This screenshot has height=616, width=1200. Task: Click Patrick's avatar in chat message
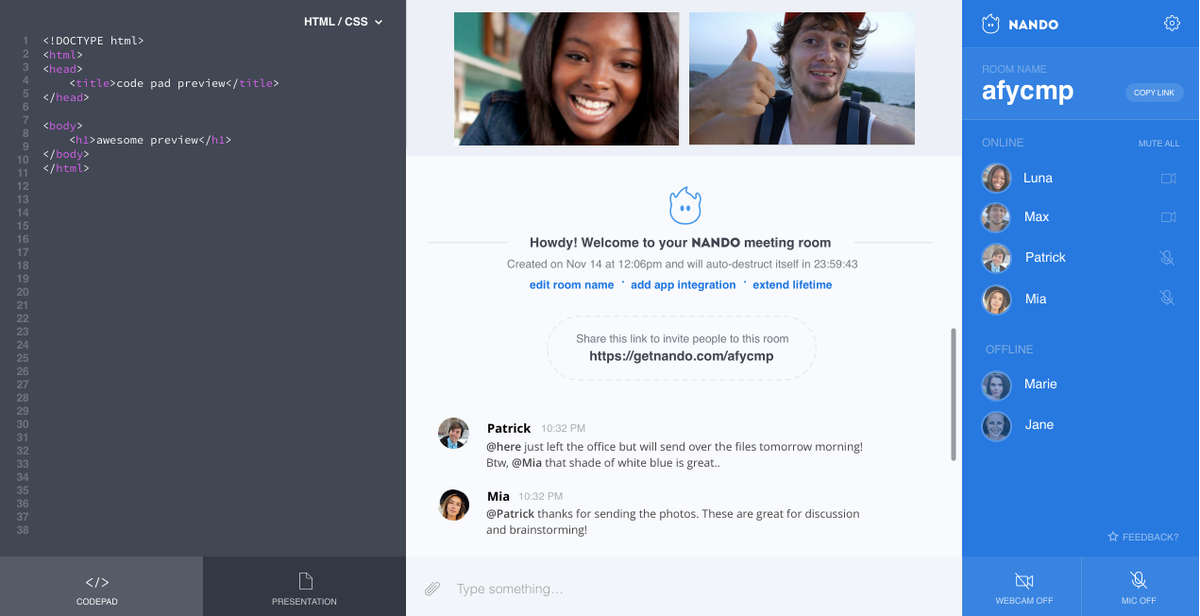(x=454, y=433)
